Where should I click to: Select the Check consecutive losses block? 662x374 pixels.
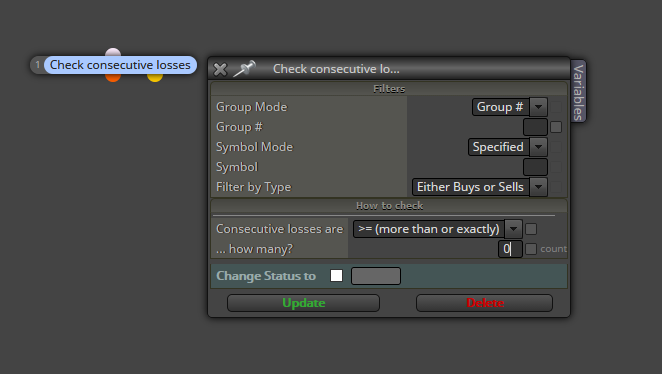[x=120, y=65]
